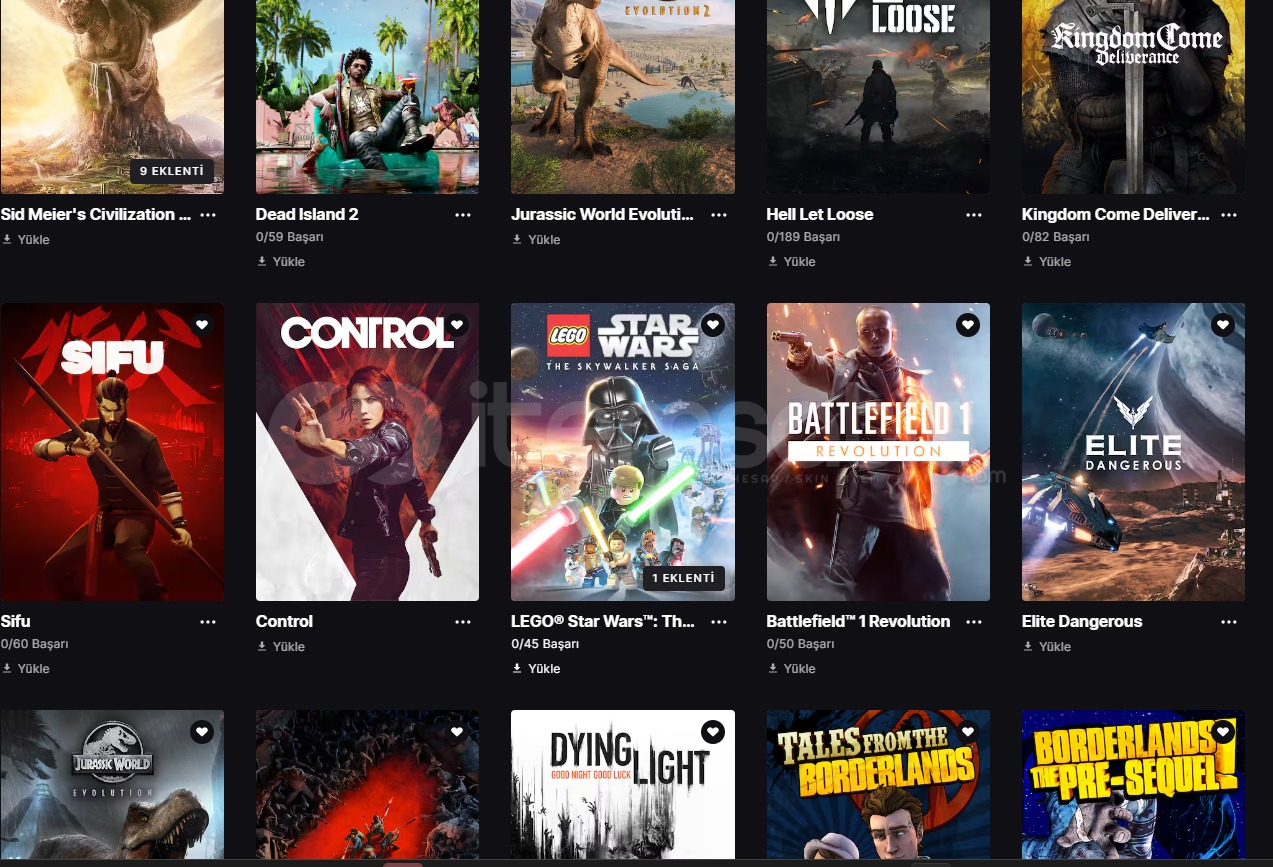Click Yükle under Sifu
The width and height of the screenshot is (1273, 867).
26,669
